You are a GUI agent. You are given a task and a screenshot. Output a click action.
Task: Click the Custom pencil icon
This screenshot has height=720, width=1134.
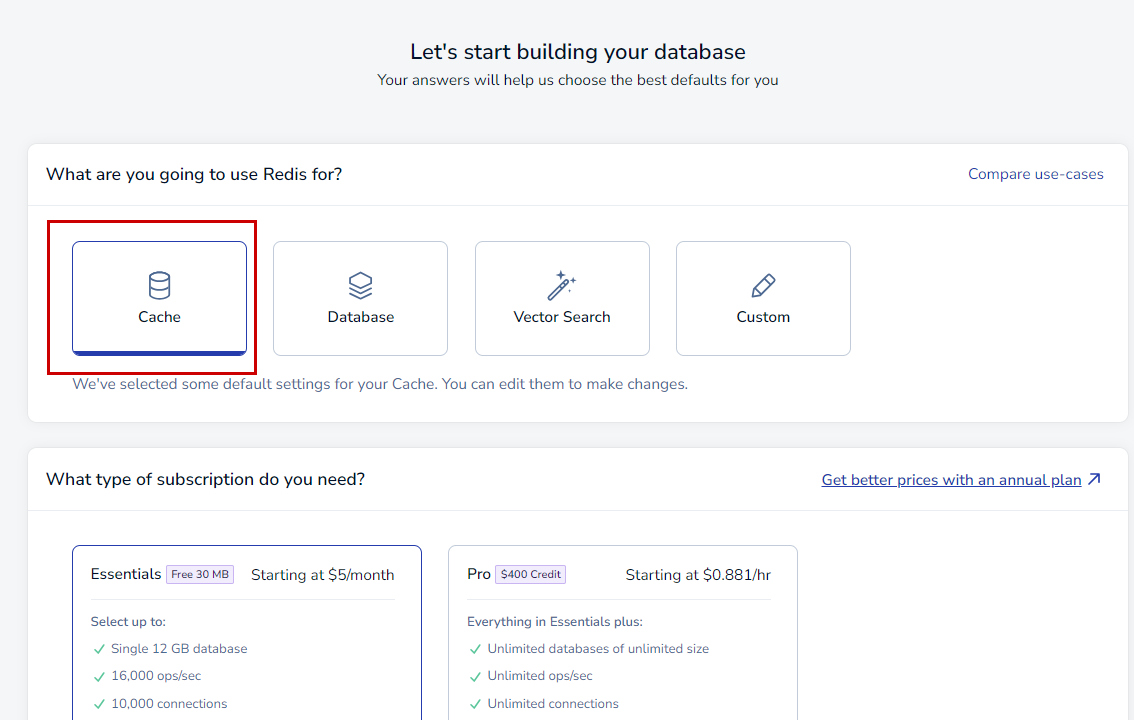(763, 286)
